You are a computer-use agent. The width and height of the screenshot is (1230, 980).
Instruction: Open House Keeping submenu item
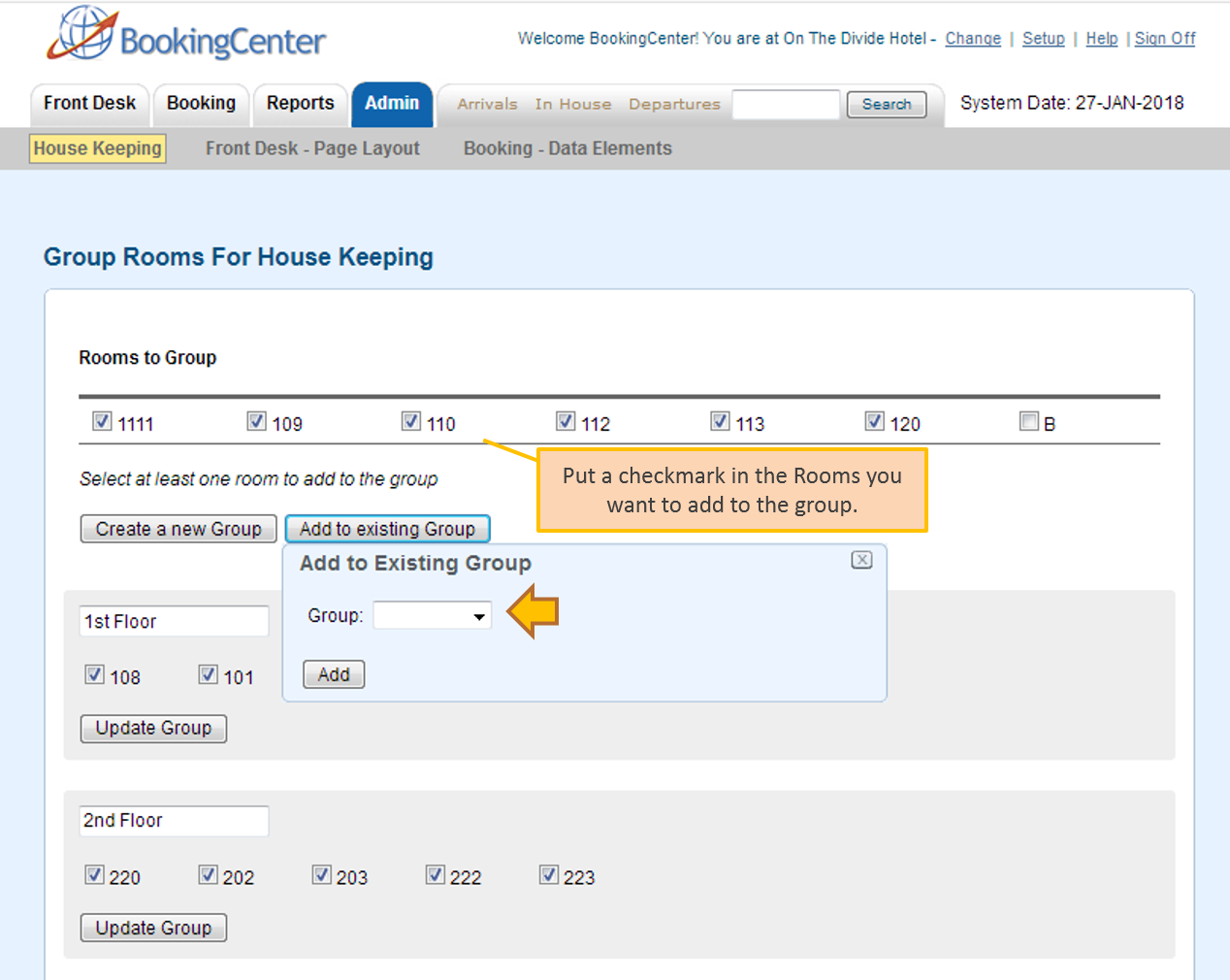[x=97, y=148]
